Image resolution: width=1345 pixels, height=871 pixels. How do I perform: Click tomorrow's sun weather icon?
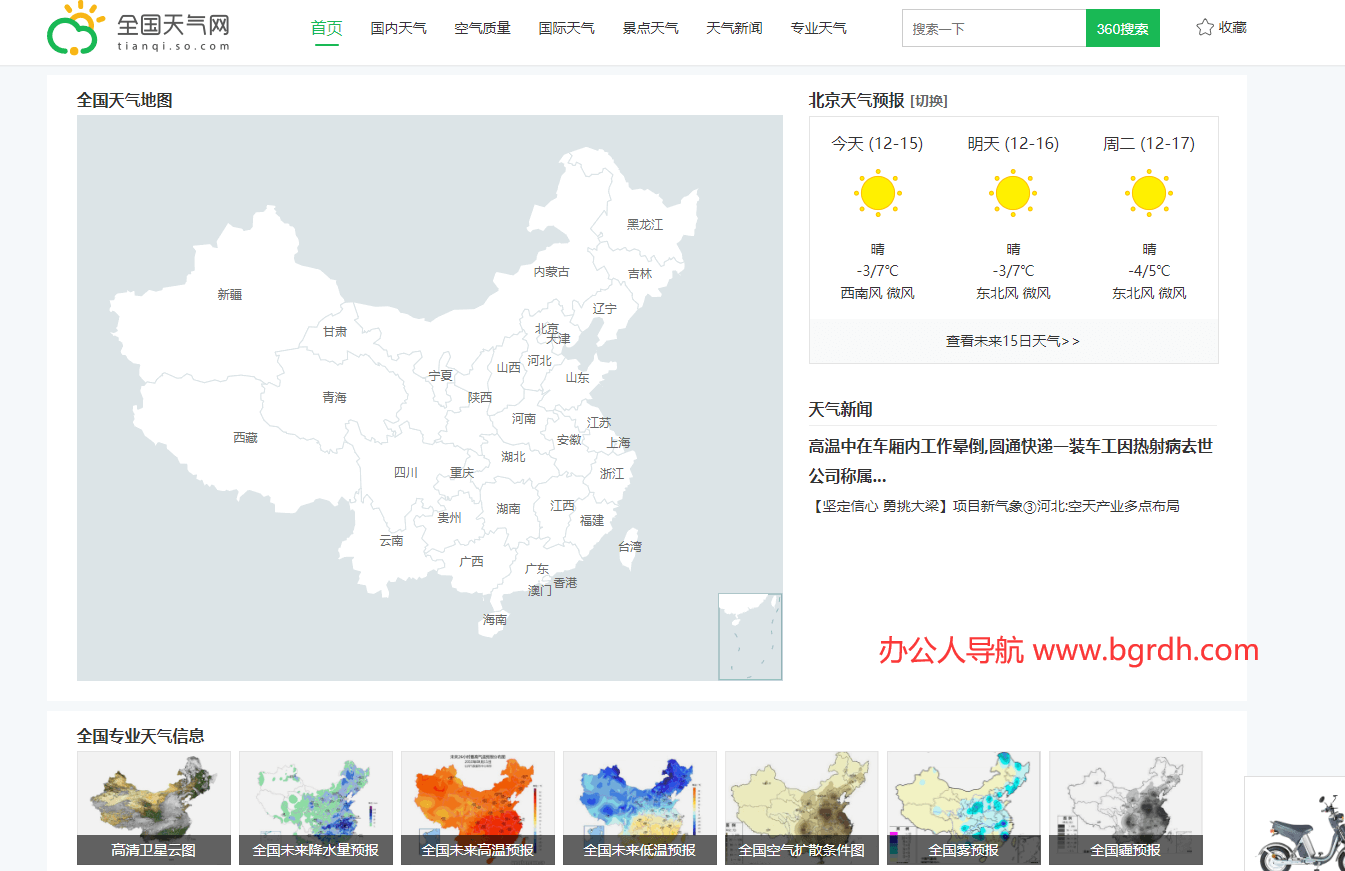coord(1012,192)
